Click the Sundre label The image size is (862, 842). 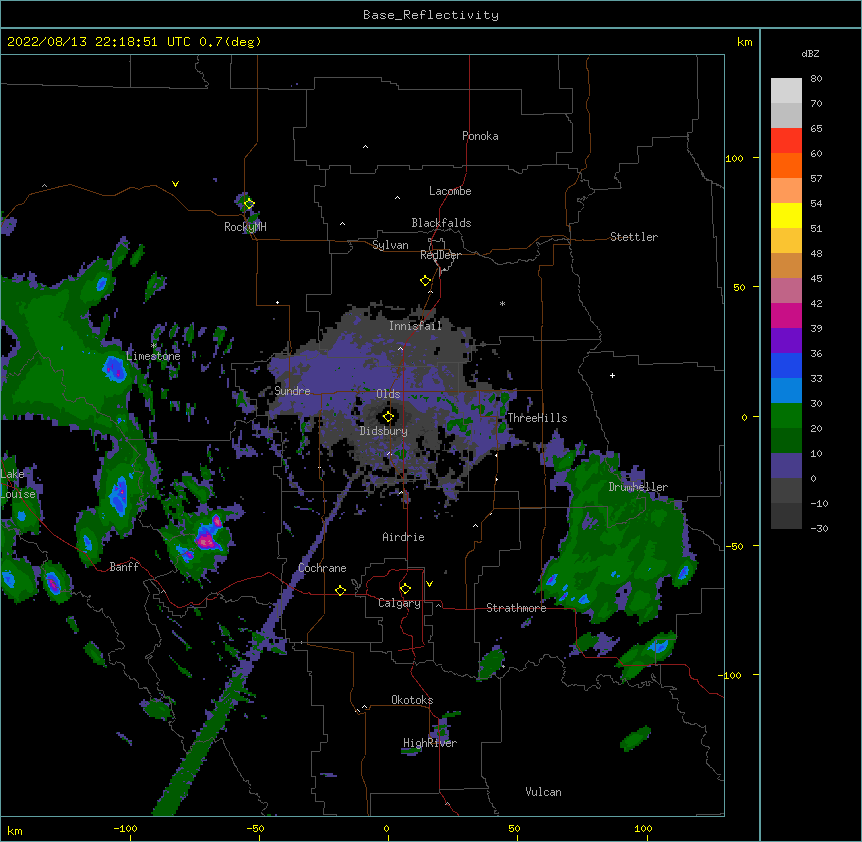pyautogui.click(x=292, y=391)
